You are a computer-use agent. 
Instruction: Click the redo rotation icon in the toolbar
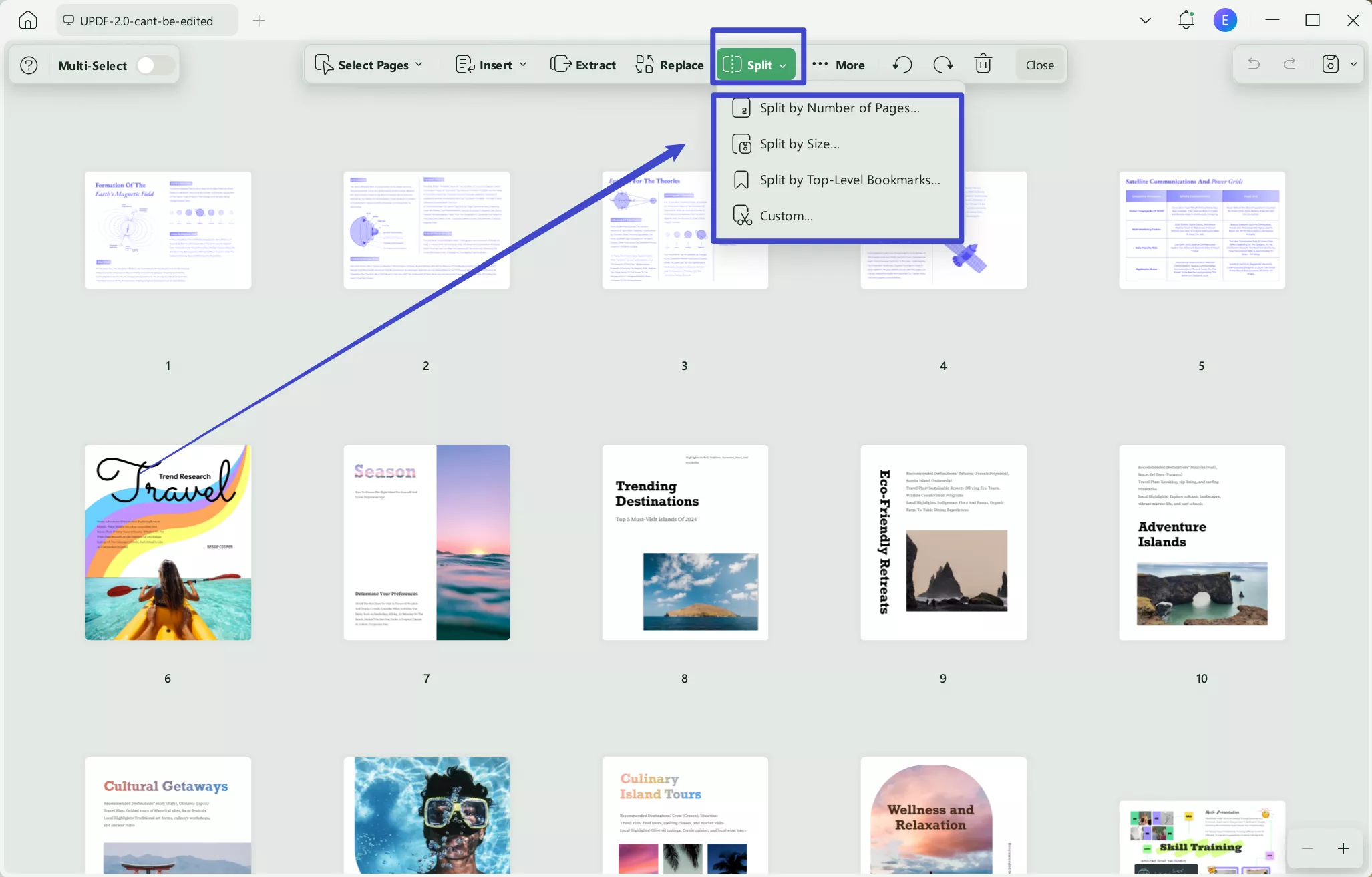pyautogui.click(x=942, y=64)
